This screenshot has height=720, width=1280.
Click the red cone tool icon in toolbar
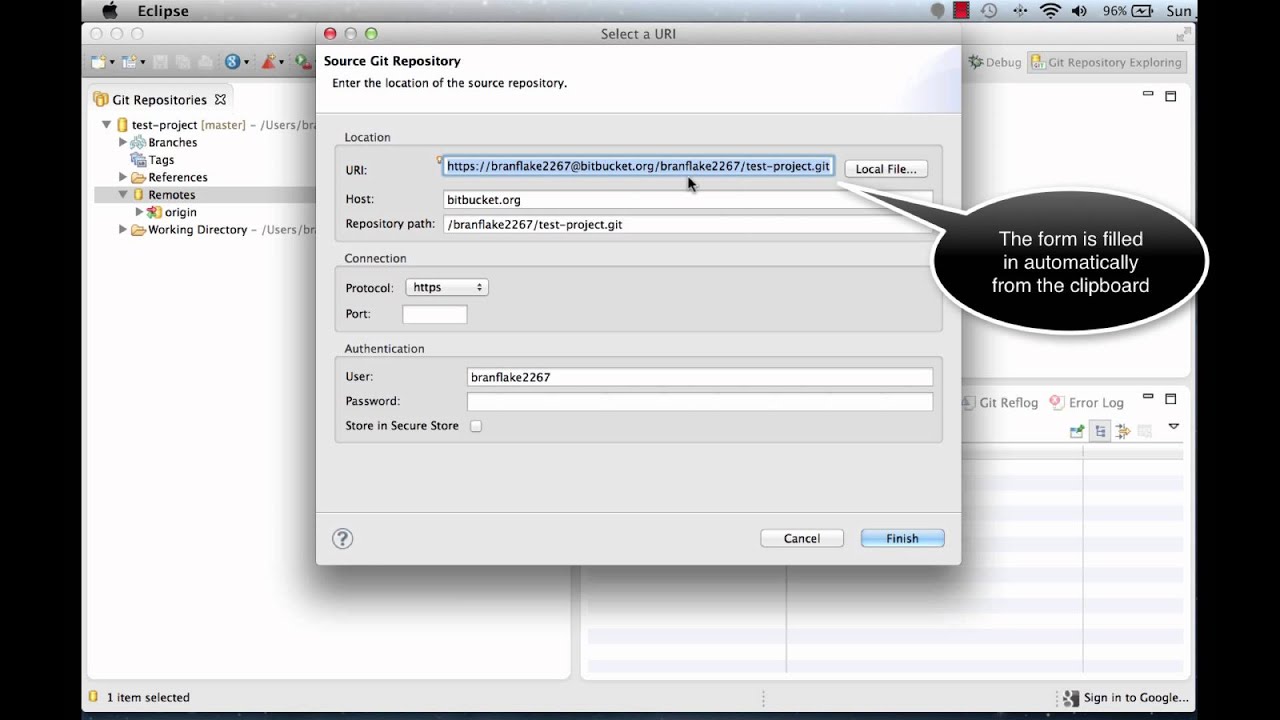[268, 62]
